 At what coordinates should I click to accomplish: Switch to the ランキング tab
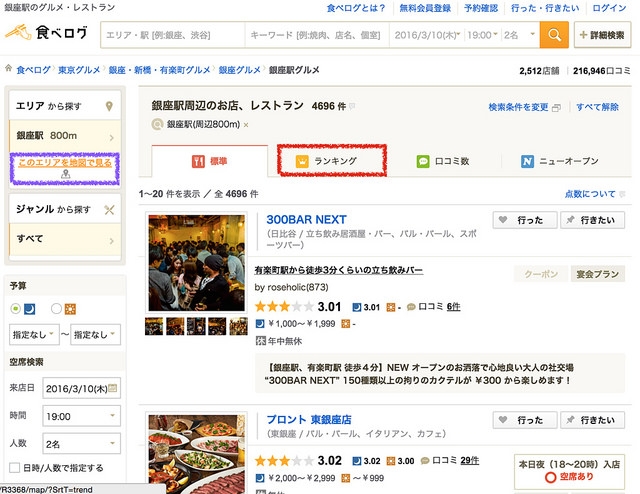pyautogui.click(x=332, y=161)
